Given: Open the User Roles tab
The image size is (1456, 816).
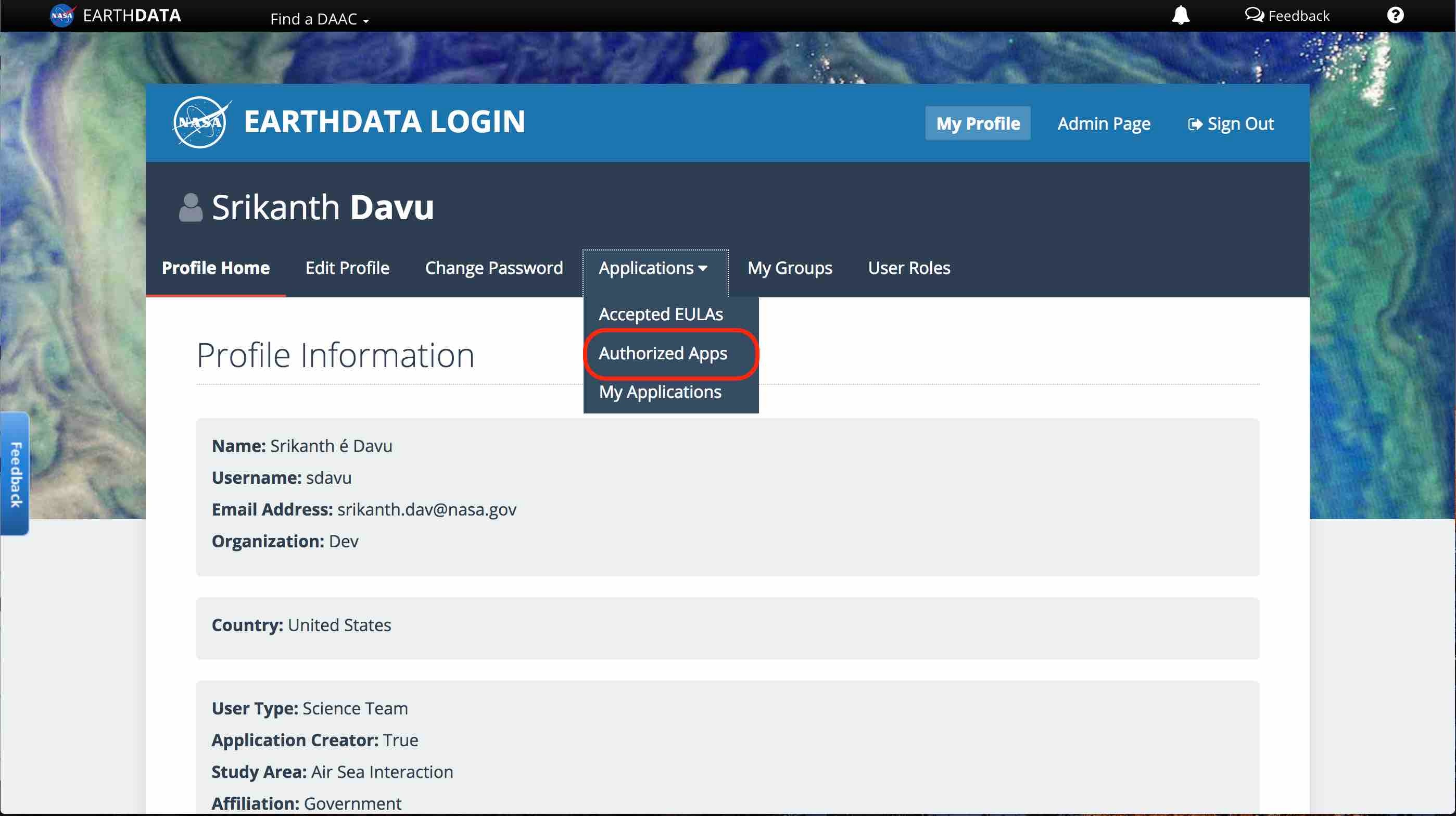Looking at the screenshot, I should (909, 268).
